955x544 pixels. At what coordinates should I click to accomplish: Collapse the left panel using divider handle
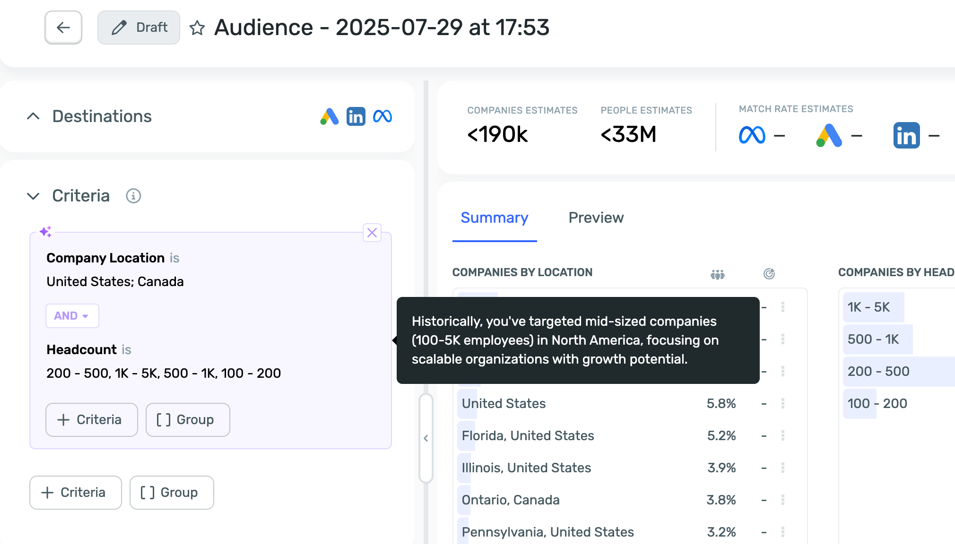[x=426, y=438]
